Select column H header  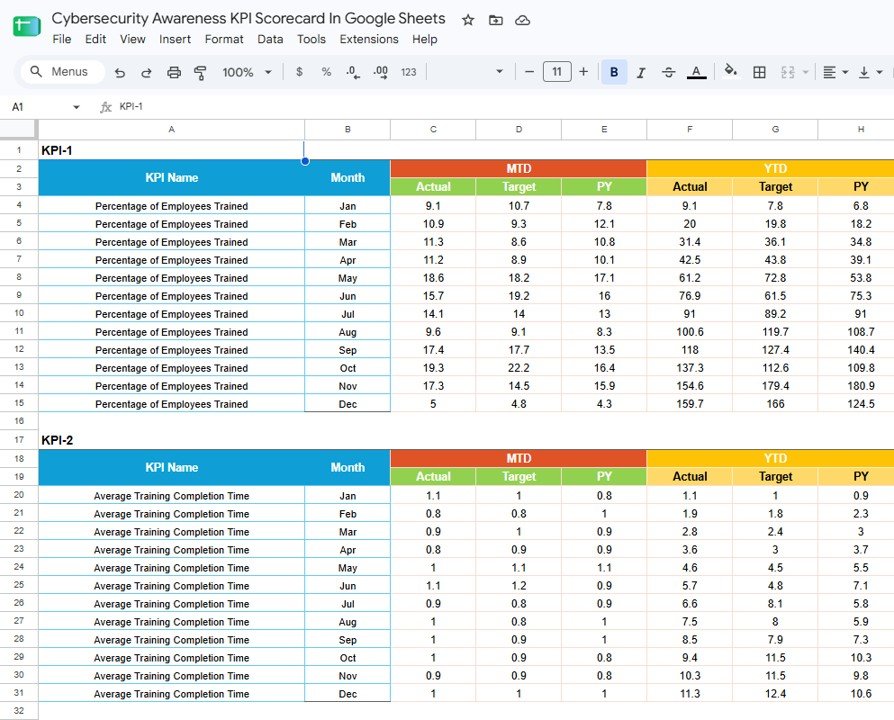[x=856, y=129]
